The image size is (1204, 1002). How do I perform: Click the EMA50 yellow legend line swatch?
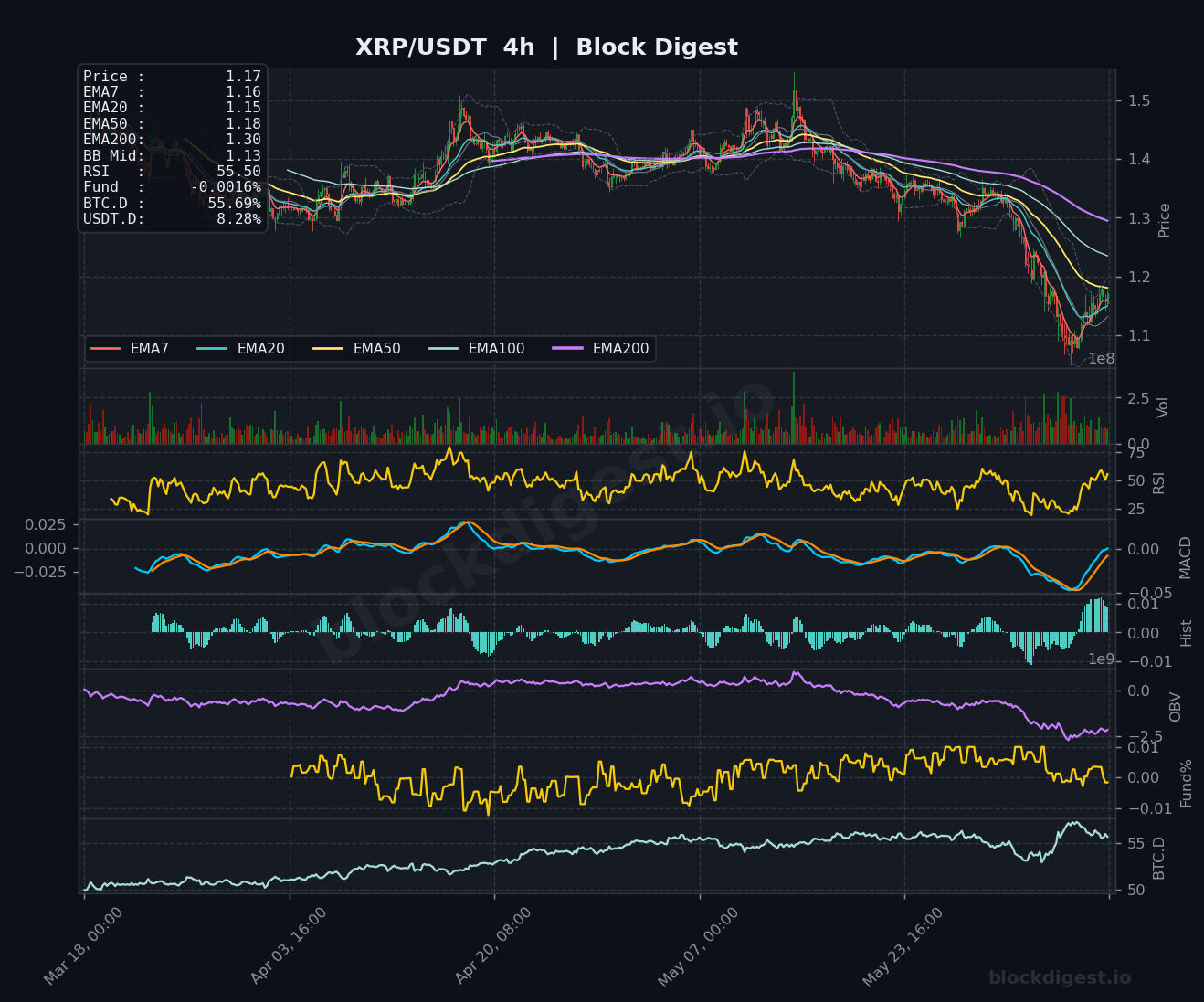[x=328, y=349]
